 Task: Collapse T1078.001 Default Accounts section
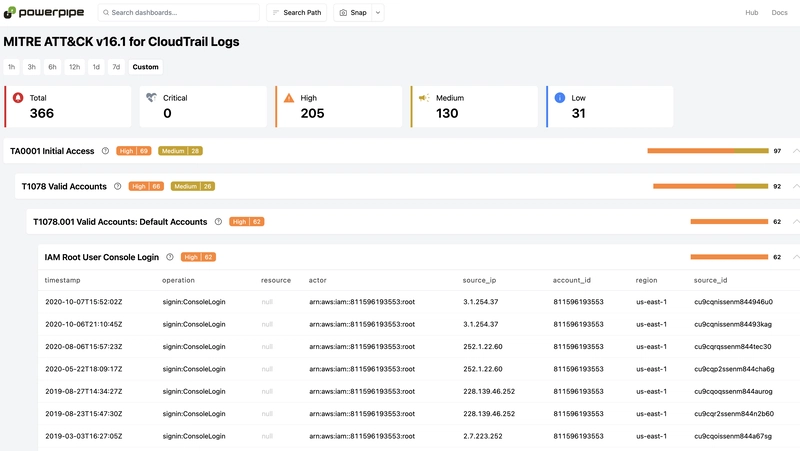coord(796,222)
